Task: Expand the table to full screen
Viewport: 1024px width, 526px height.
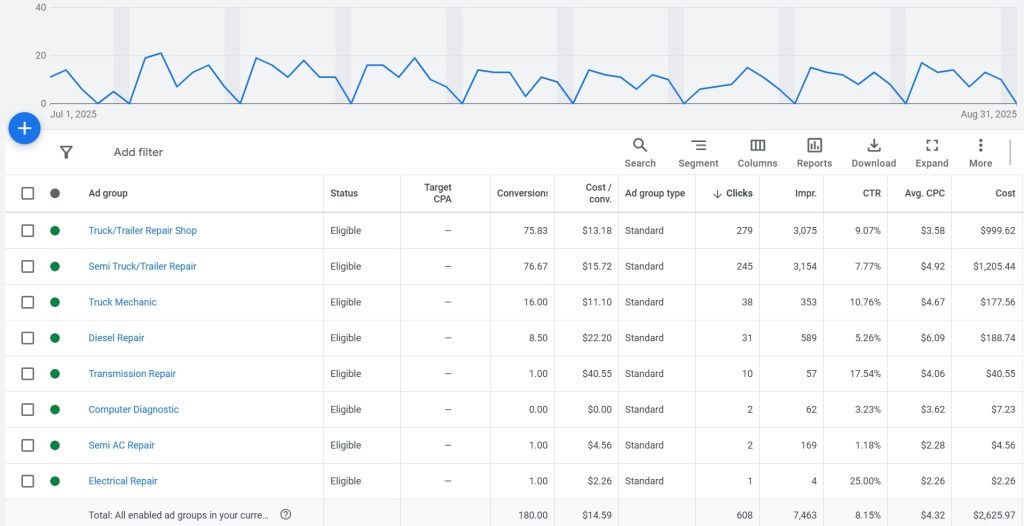Action: [931, 152]
